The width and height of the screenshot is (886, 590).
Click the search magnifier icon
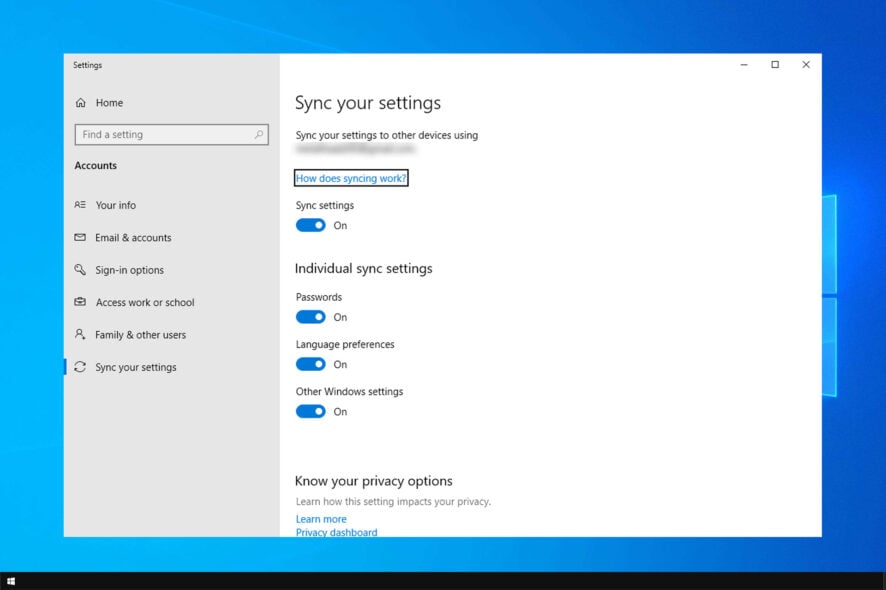click(x=259, y=135)
